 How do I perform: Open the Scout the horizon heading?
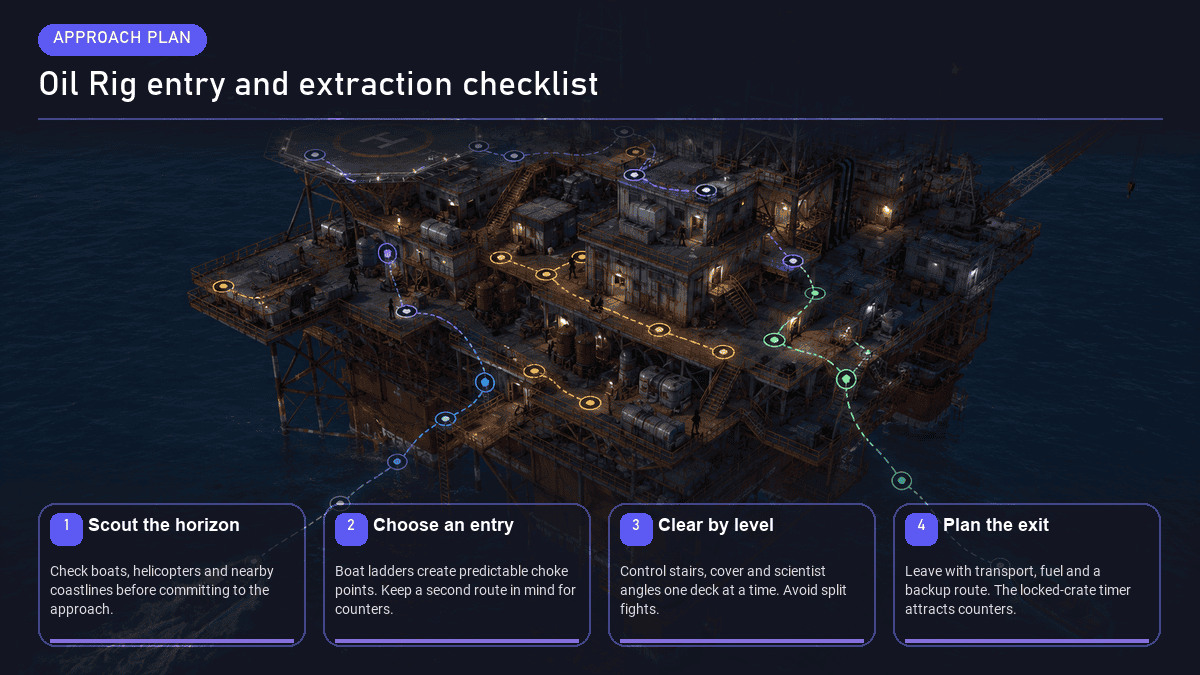coord(164,525)
